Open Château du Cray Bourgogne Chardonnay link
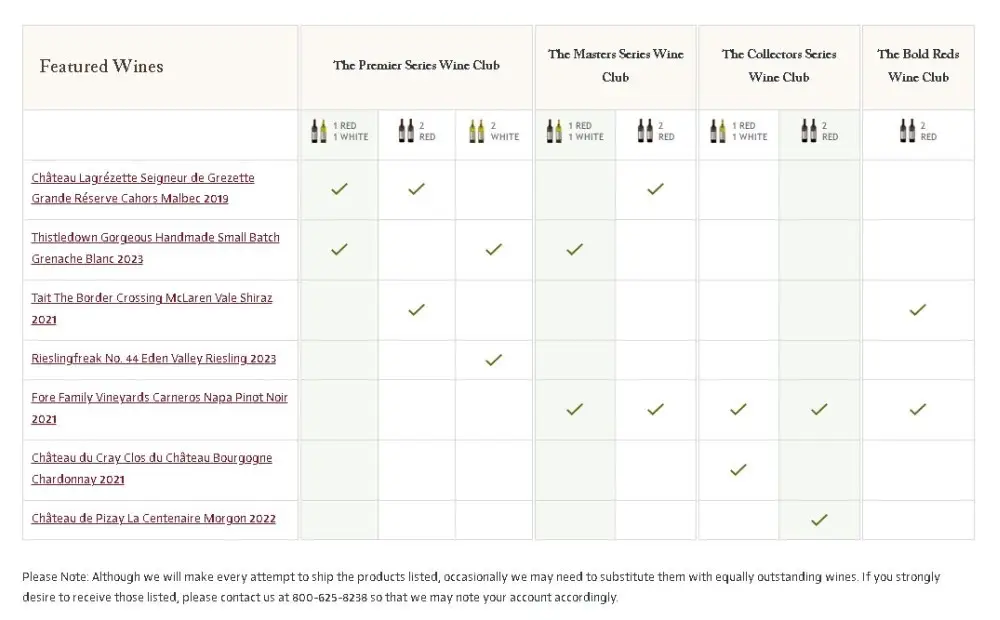 151,468
